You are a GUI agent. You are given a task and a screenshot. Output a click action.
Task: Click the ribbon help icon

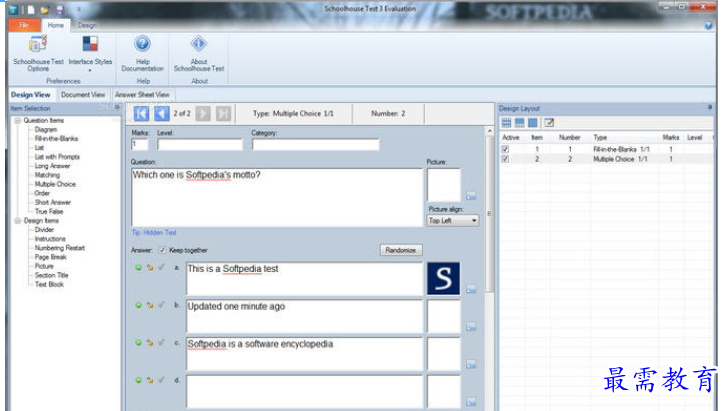pyautogui.click(x=709, y=25)
